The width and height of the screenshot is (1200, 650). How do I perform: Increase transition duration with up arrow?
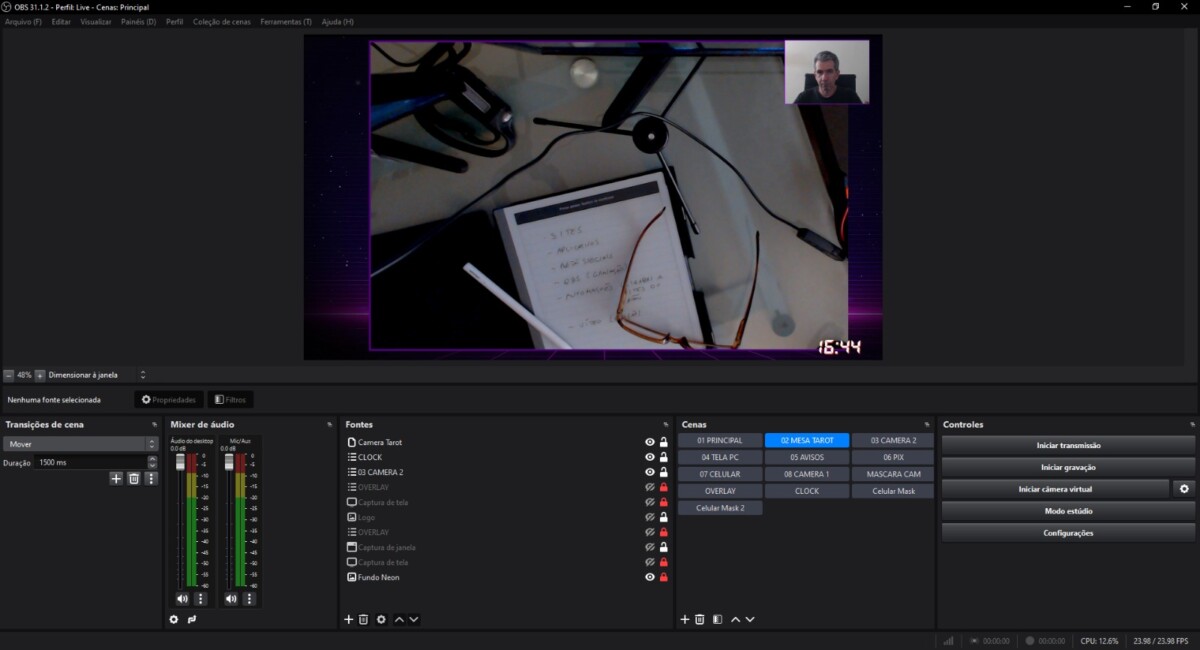tap(152, 460)
